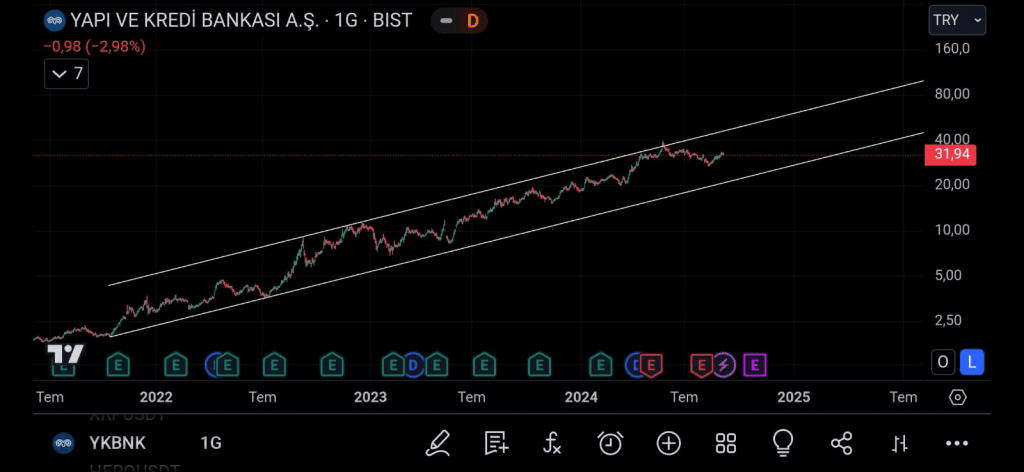Viewport: 1024px width, 472px height.
Task: Open the YKBNK symbol search
Action: [118, 443]
